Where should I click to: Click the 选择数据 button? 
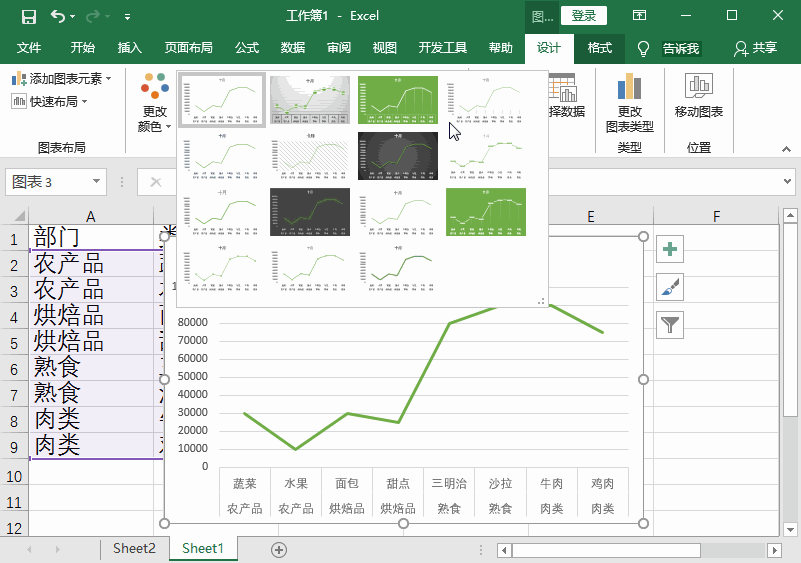pyautogui.click(x=566, y=96)
